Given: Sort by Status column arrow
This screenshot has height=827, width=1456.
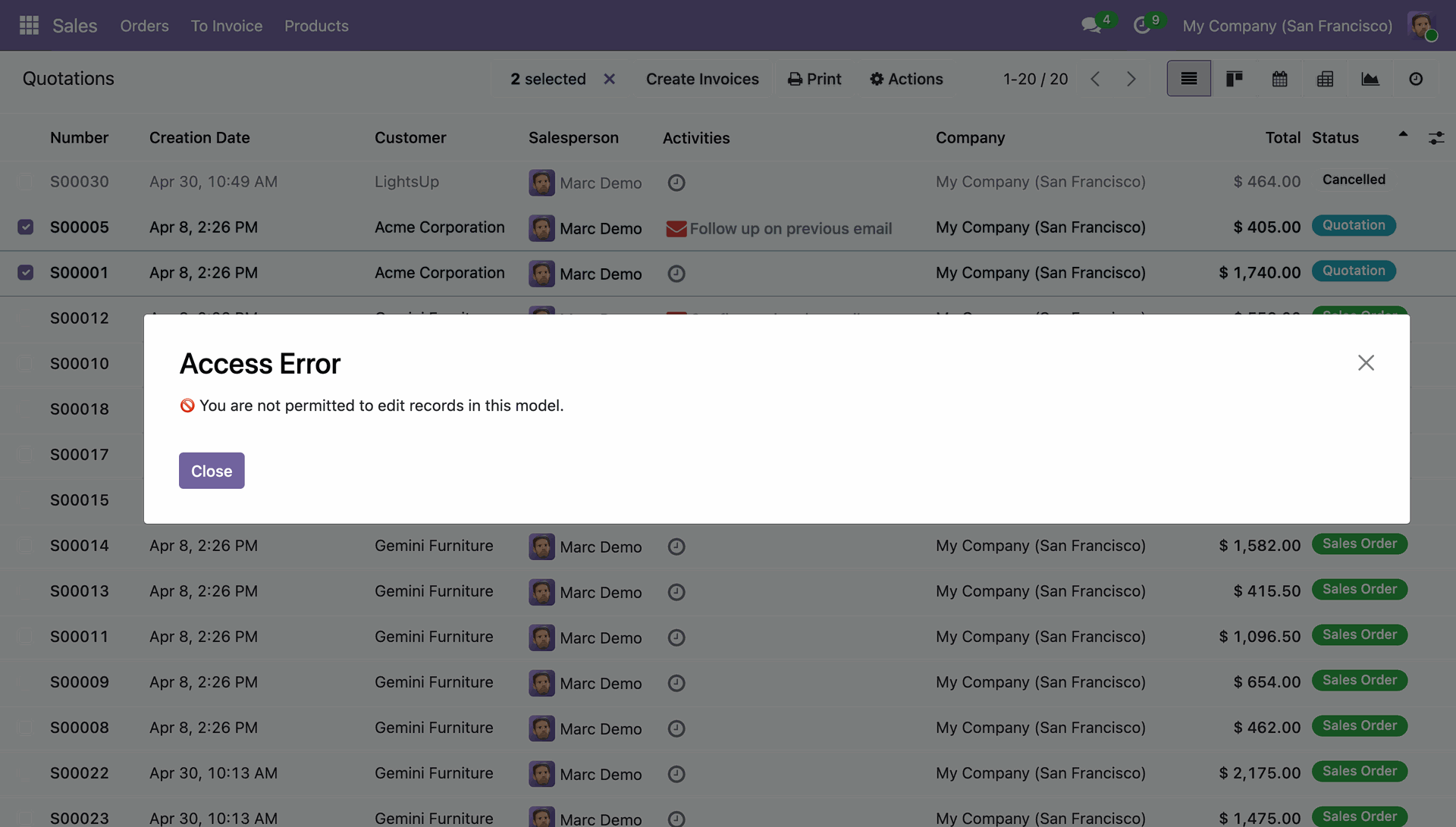Looking at the screenshot, I should point(1403,134).
